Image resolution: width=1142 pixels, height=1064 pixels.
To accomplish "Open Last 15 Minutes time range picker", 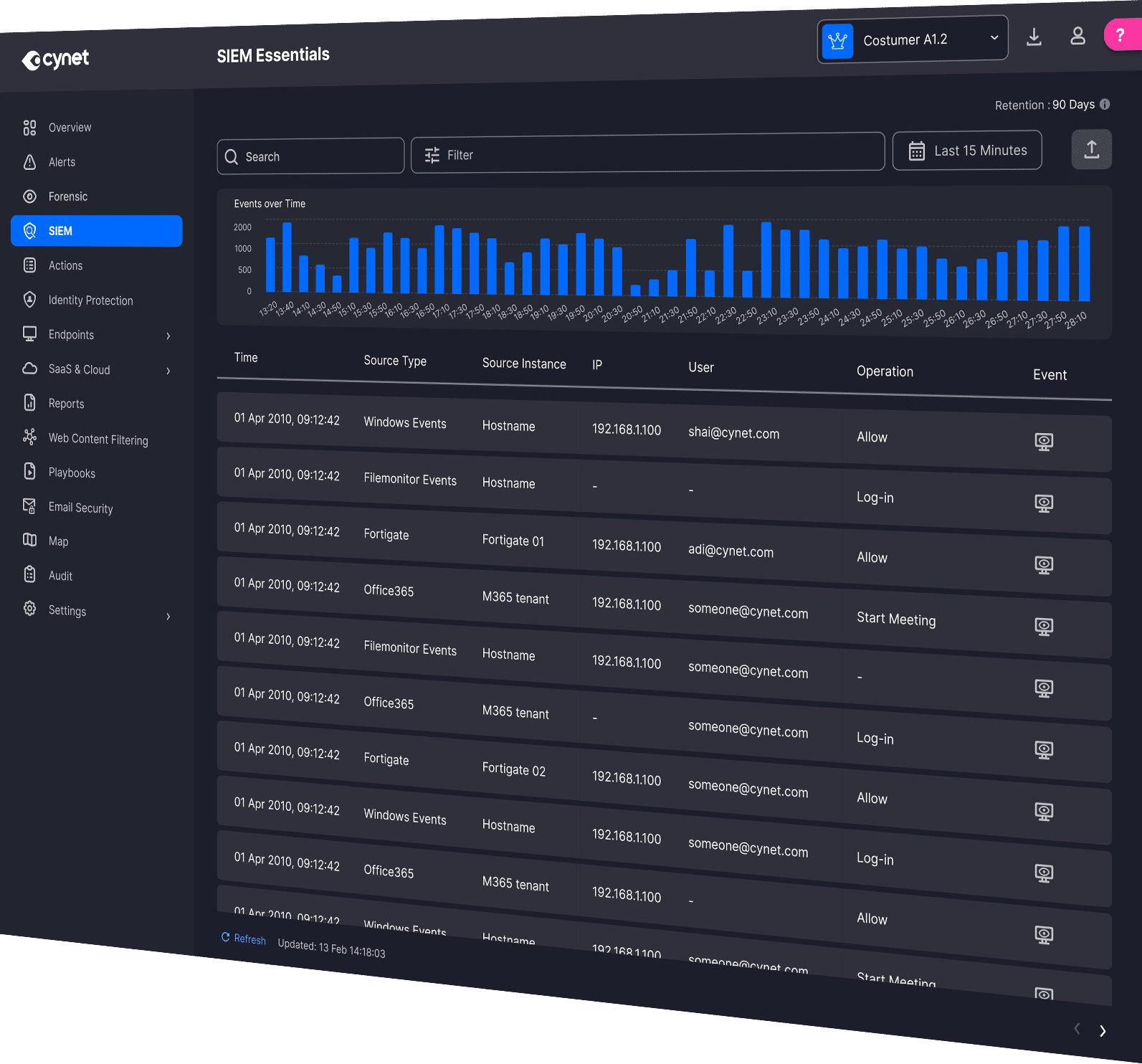I will tap(967, 151).
